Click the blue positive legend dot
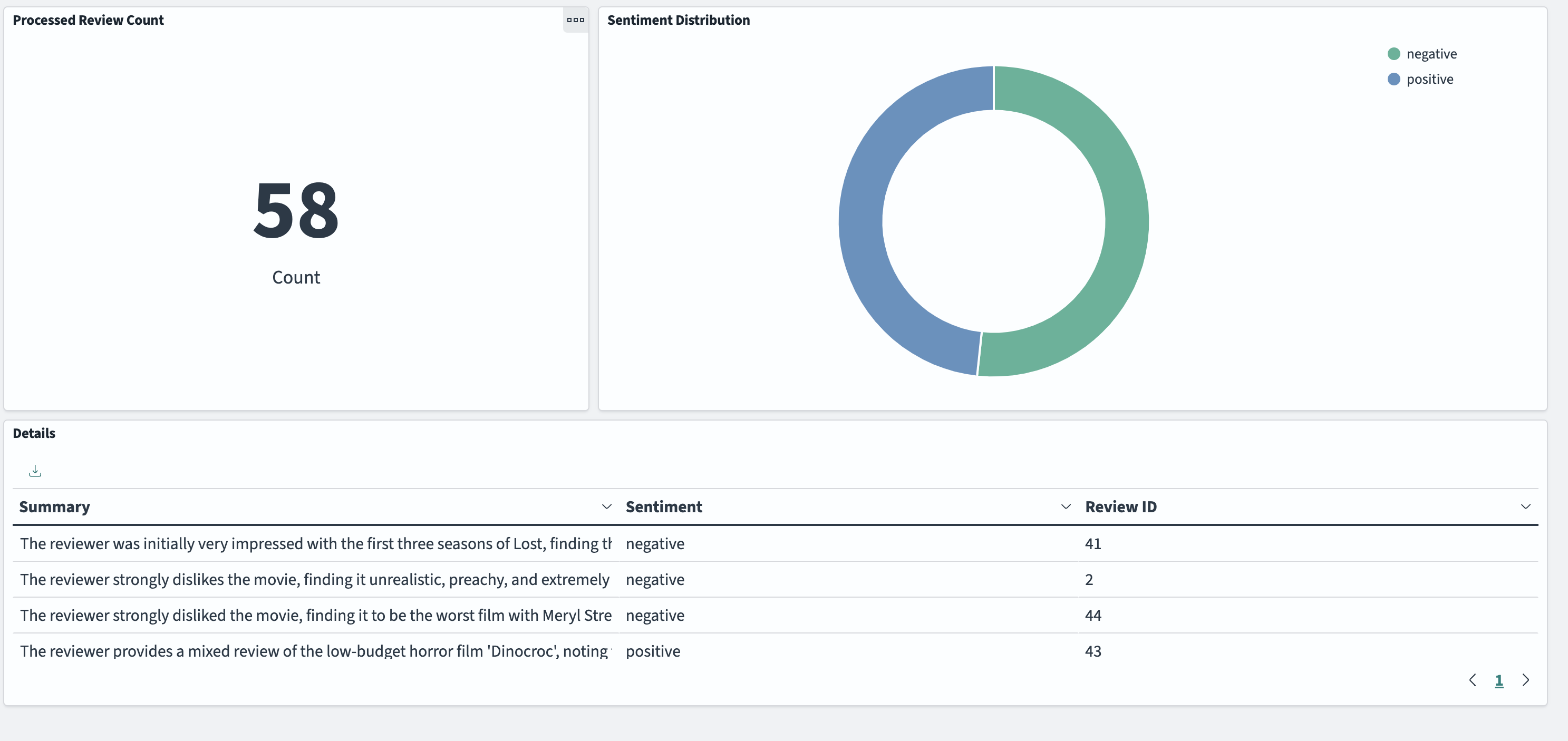 1393,79
